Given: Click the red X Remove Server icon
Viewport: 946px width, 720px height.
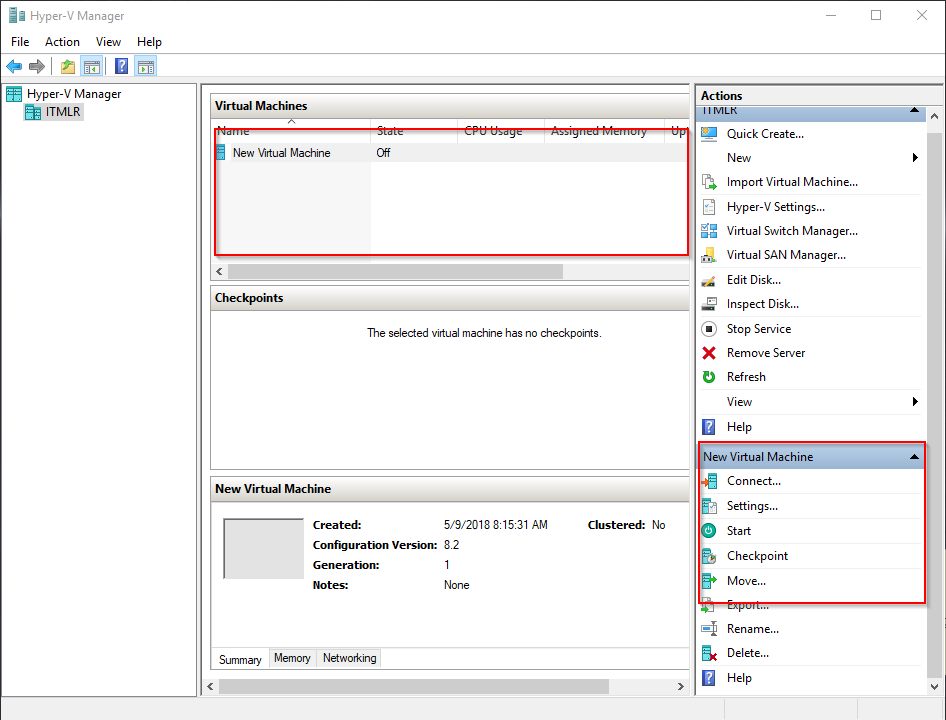Looking at the screenshot, I should [x=709, y=353].
